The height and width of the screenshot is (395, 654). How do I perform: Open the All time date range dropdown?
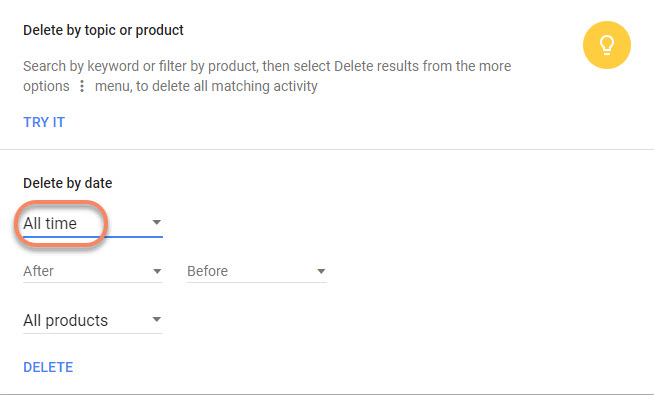pyautogui.click(x=93, y=224)
